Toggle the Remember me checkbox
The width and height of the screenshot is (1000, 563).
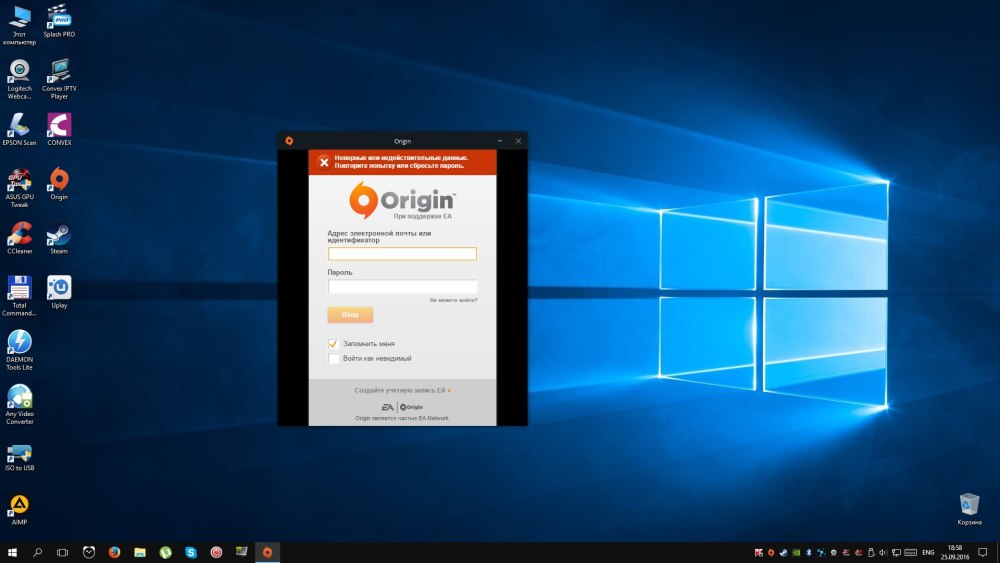click(x=333, y=344)
